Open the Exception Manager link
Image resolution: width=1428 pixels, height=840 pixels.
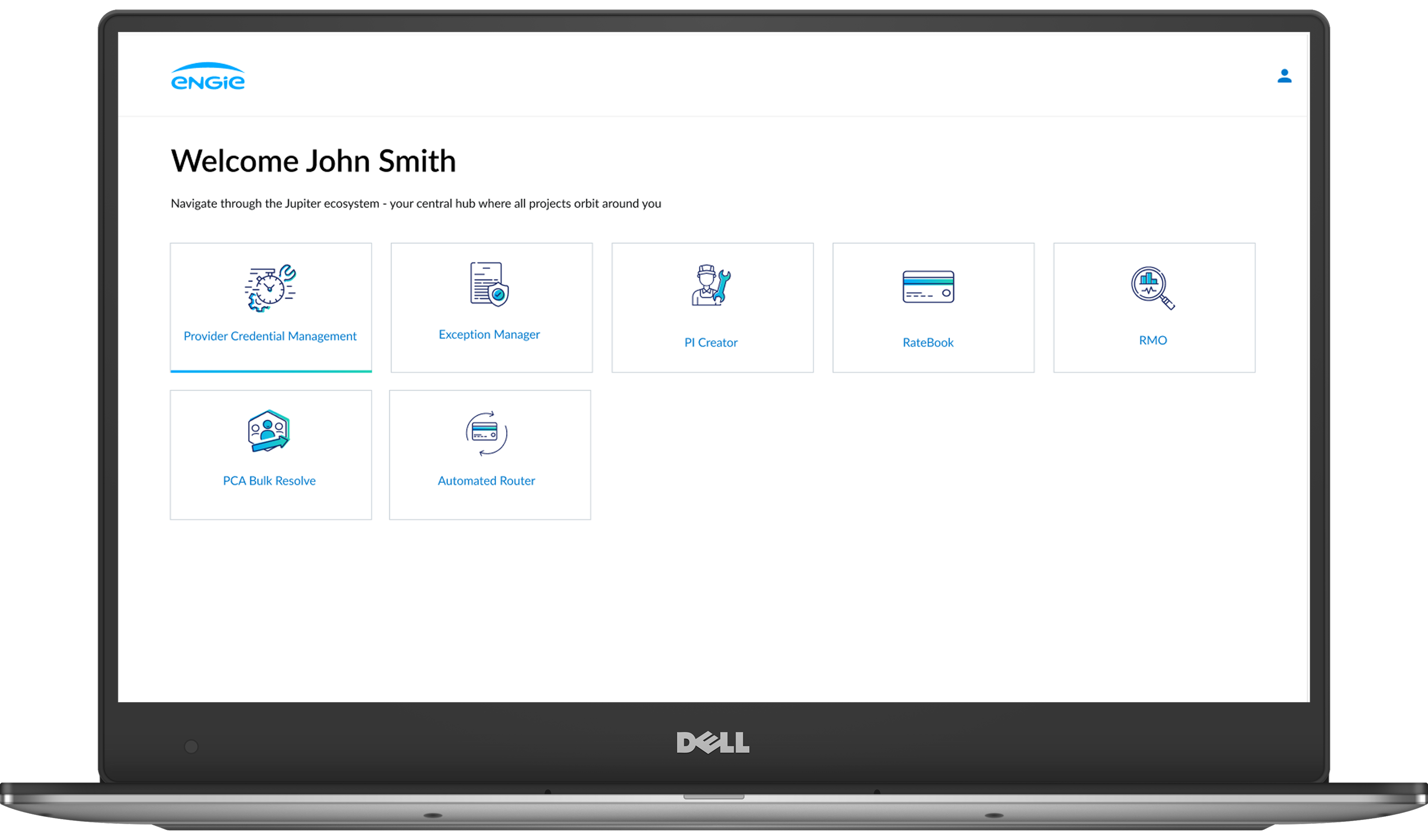[489, 334]
